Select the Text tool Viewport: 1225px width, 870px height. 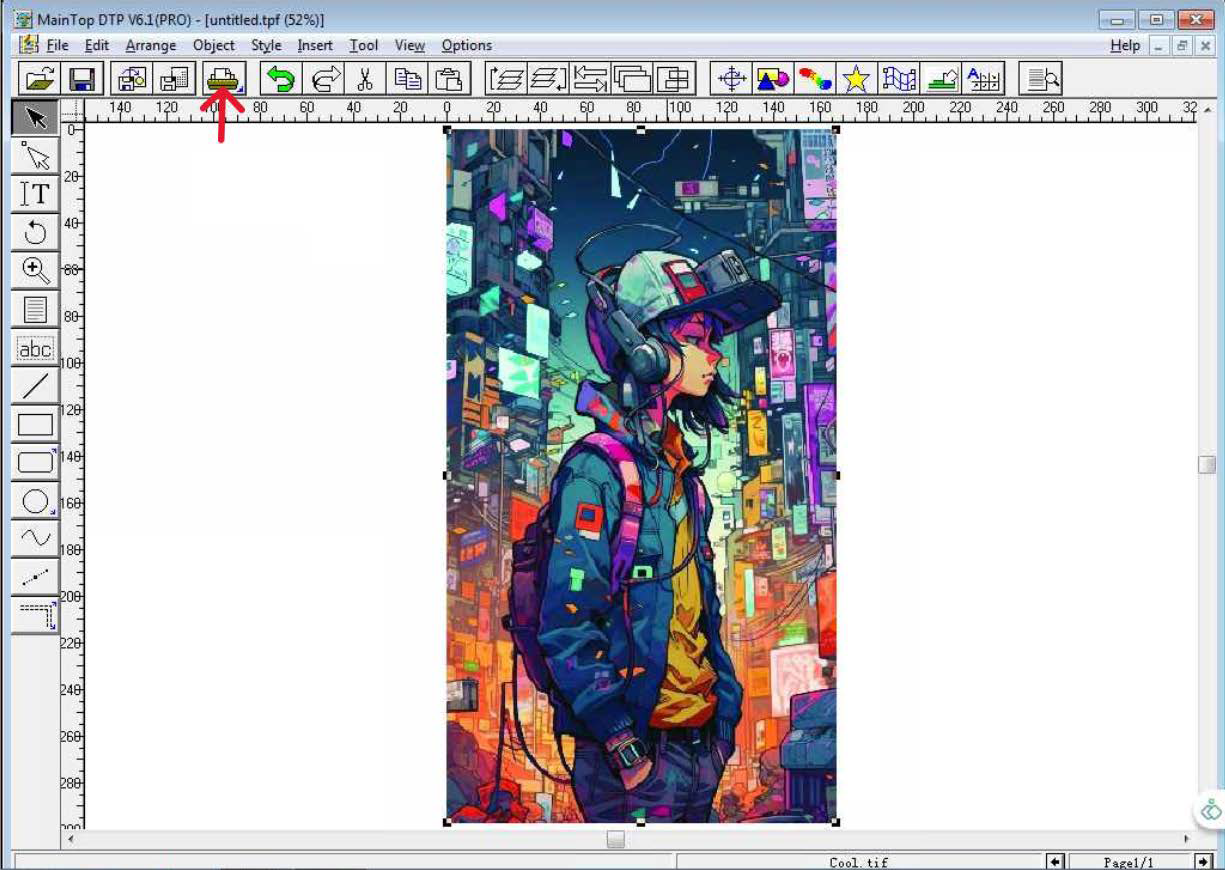coord(36,195)
